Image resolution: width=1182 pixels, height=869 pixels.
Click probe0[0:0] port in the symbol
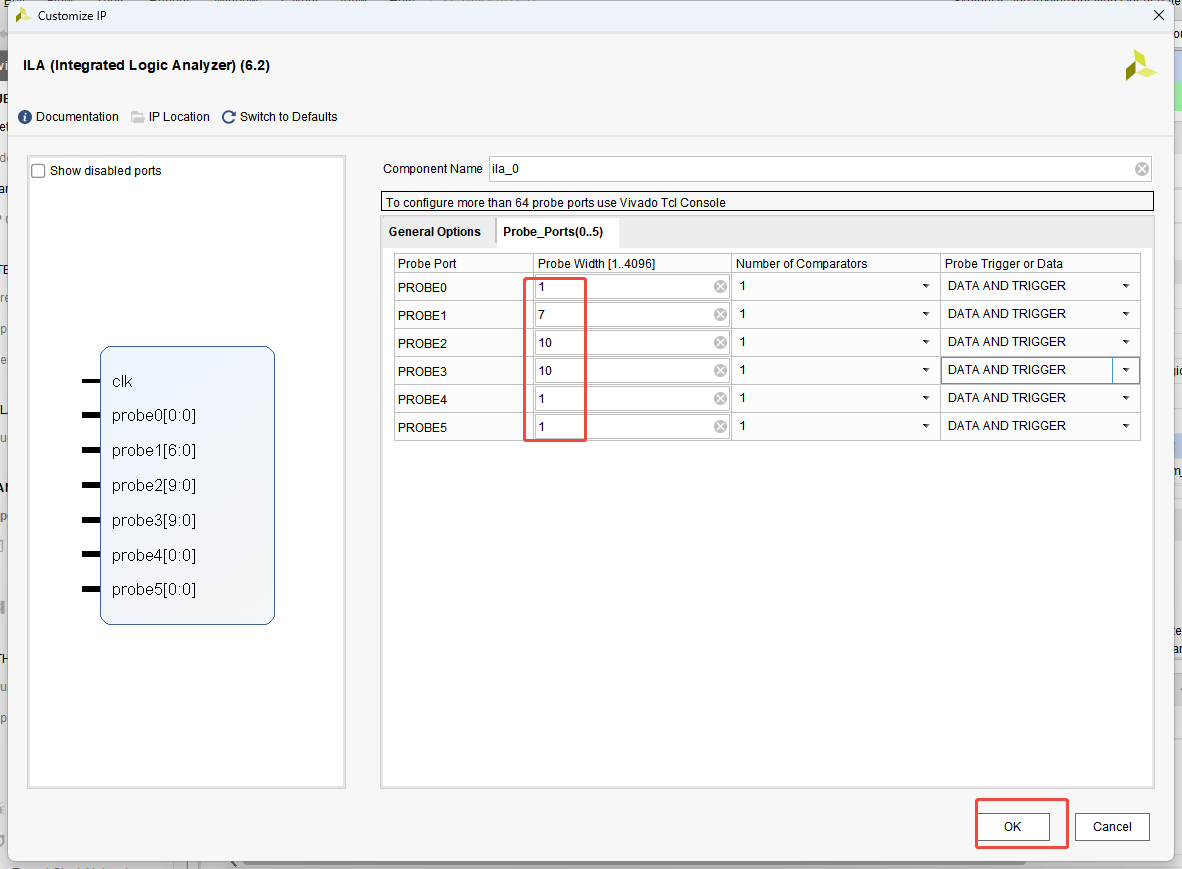154,415
